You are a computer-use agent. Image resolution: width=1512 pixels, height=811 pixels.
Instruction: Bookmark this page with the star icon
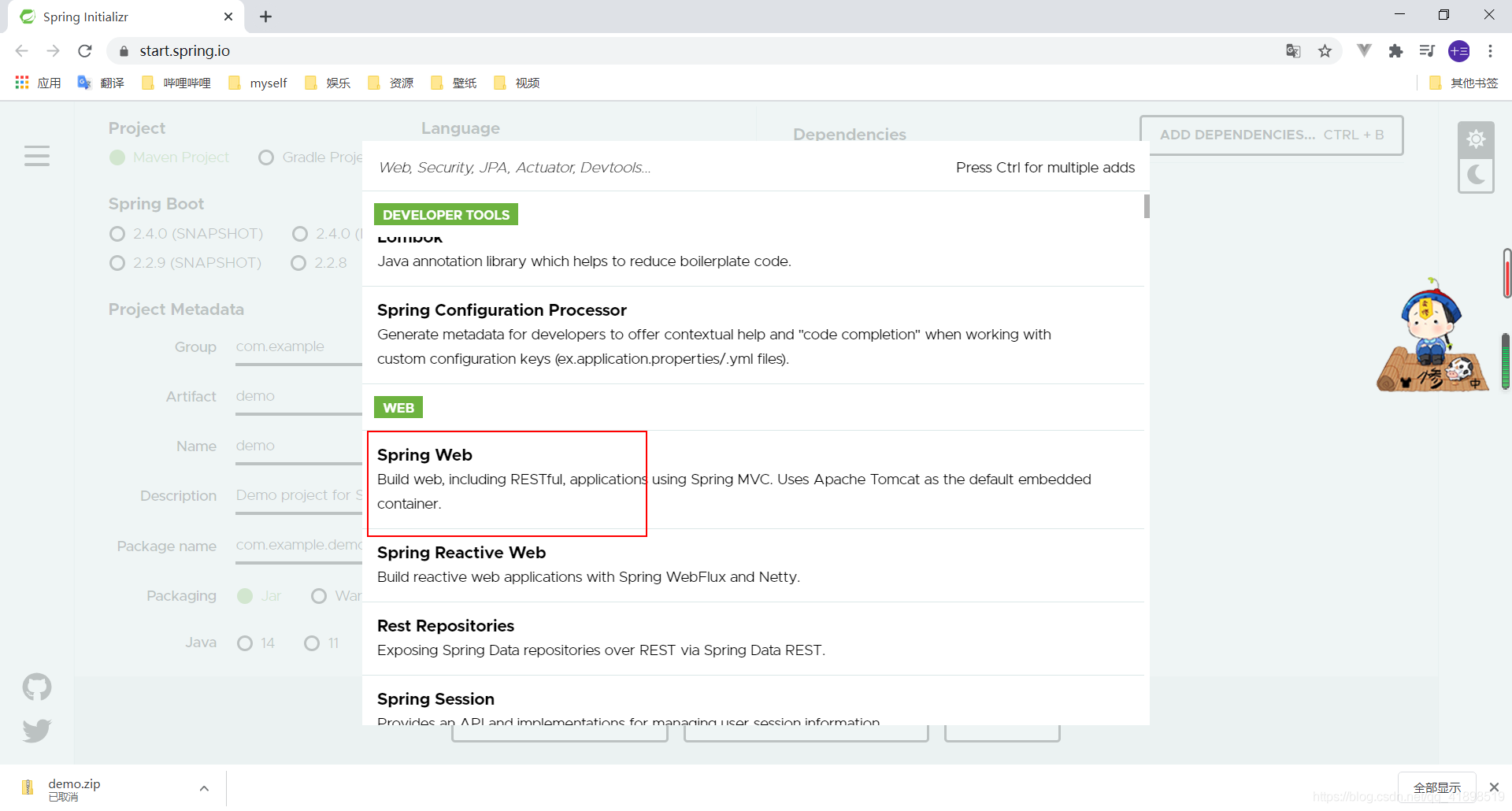(x=1325, y=51)
